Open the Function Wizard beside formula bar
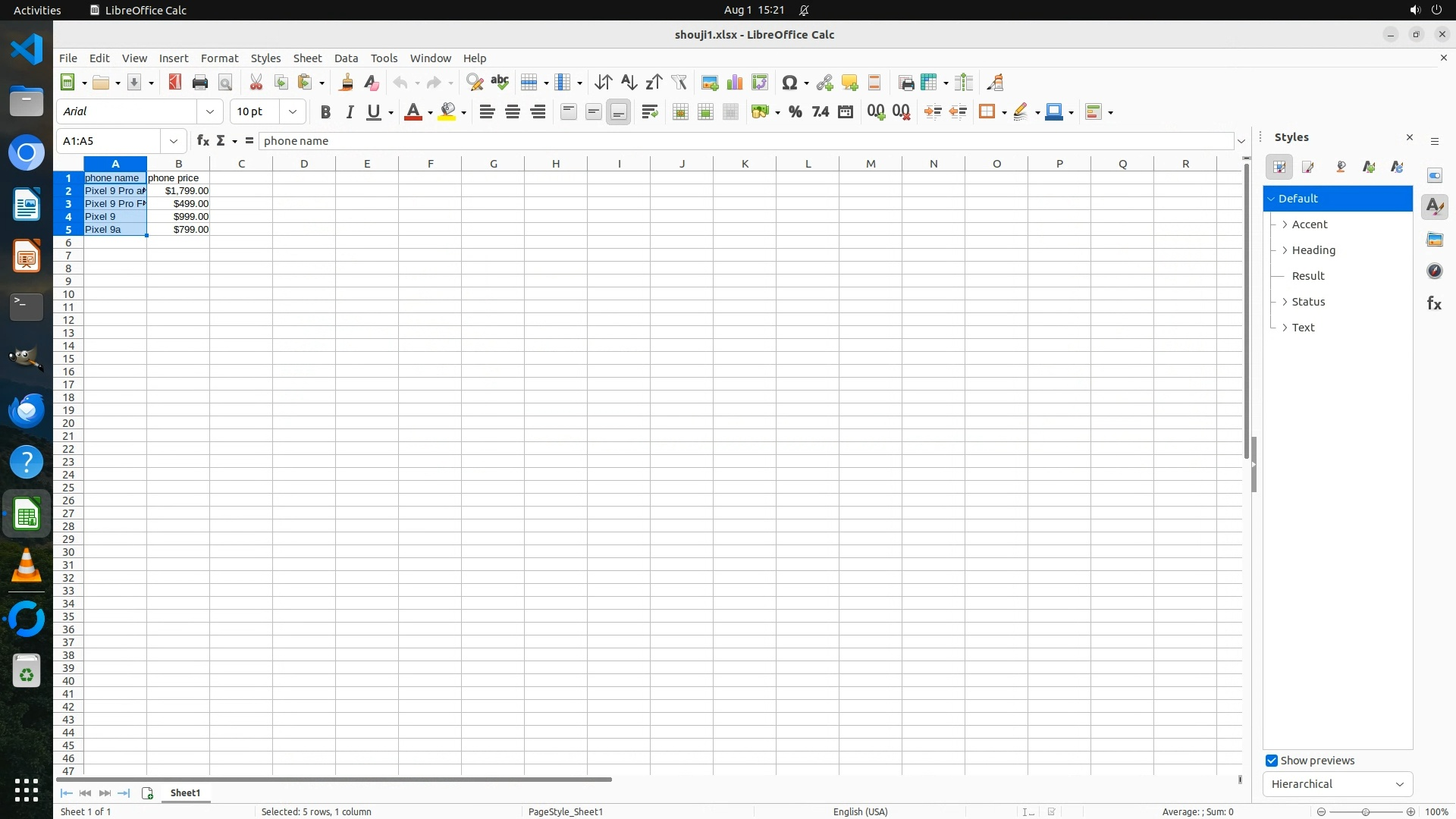1456x819 pixels. coord(202,140)
